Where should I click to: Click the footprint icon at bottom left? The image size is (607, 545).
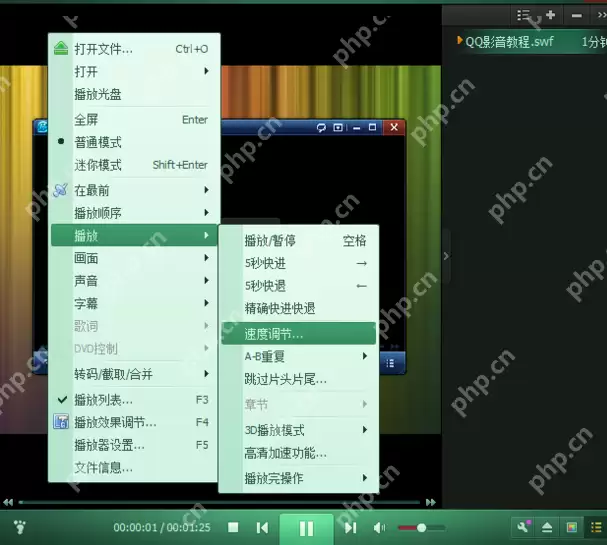tap(19, 527)
